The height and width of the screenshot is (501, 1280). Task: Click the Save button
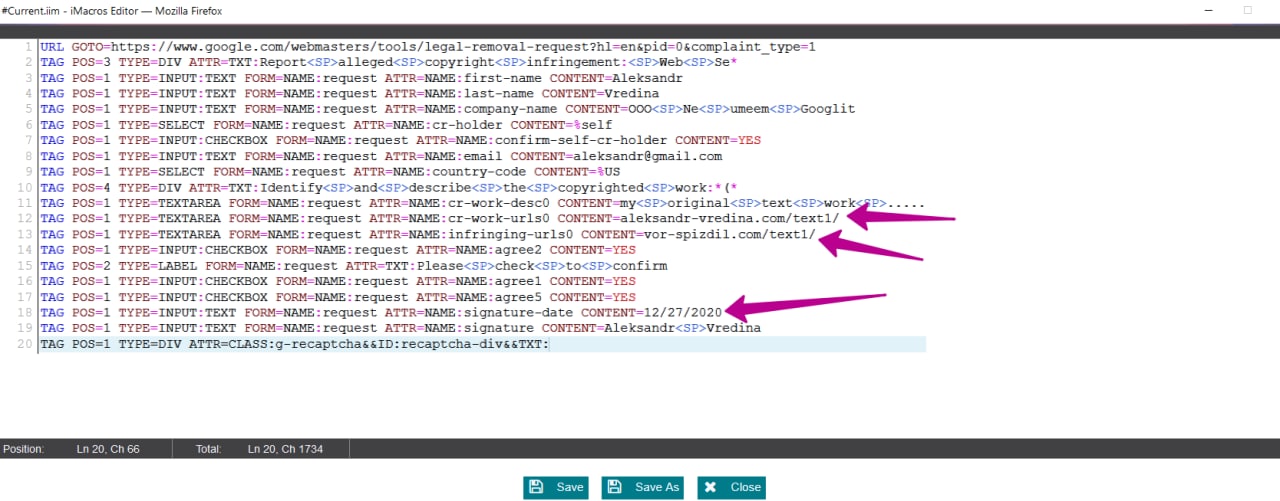(x=556, y=487)
